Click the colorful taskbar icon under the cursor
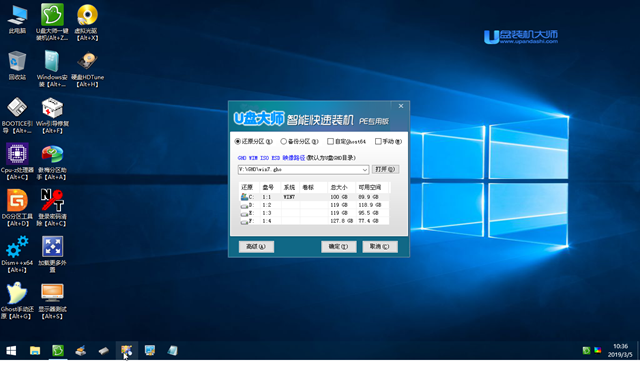640x367 pixels. (x=127, y=351)
